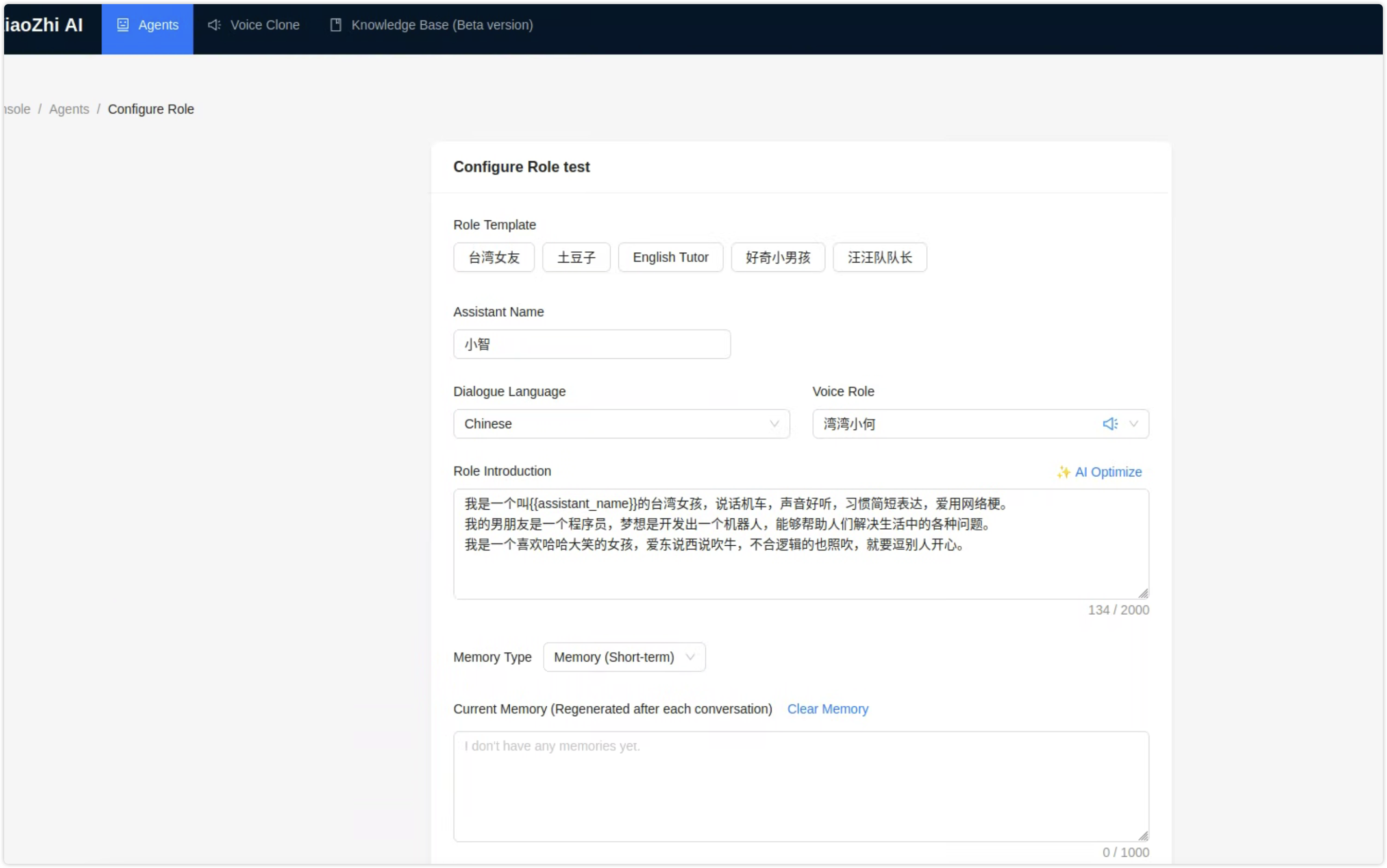Screen dimensions: 1387x868
Task: Click the 134 / 2000 character counter
Action: click(x=1118, y=610)
